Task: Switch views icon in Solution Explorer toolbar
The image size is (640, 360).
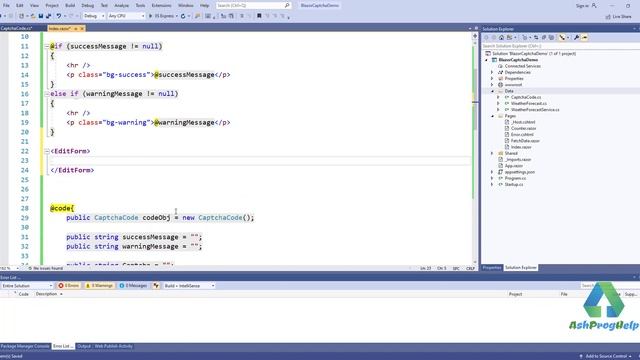Action: 509,38
